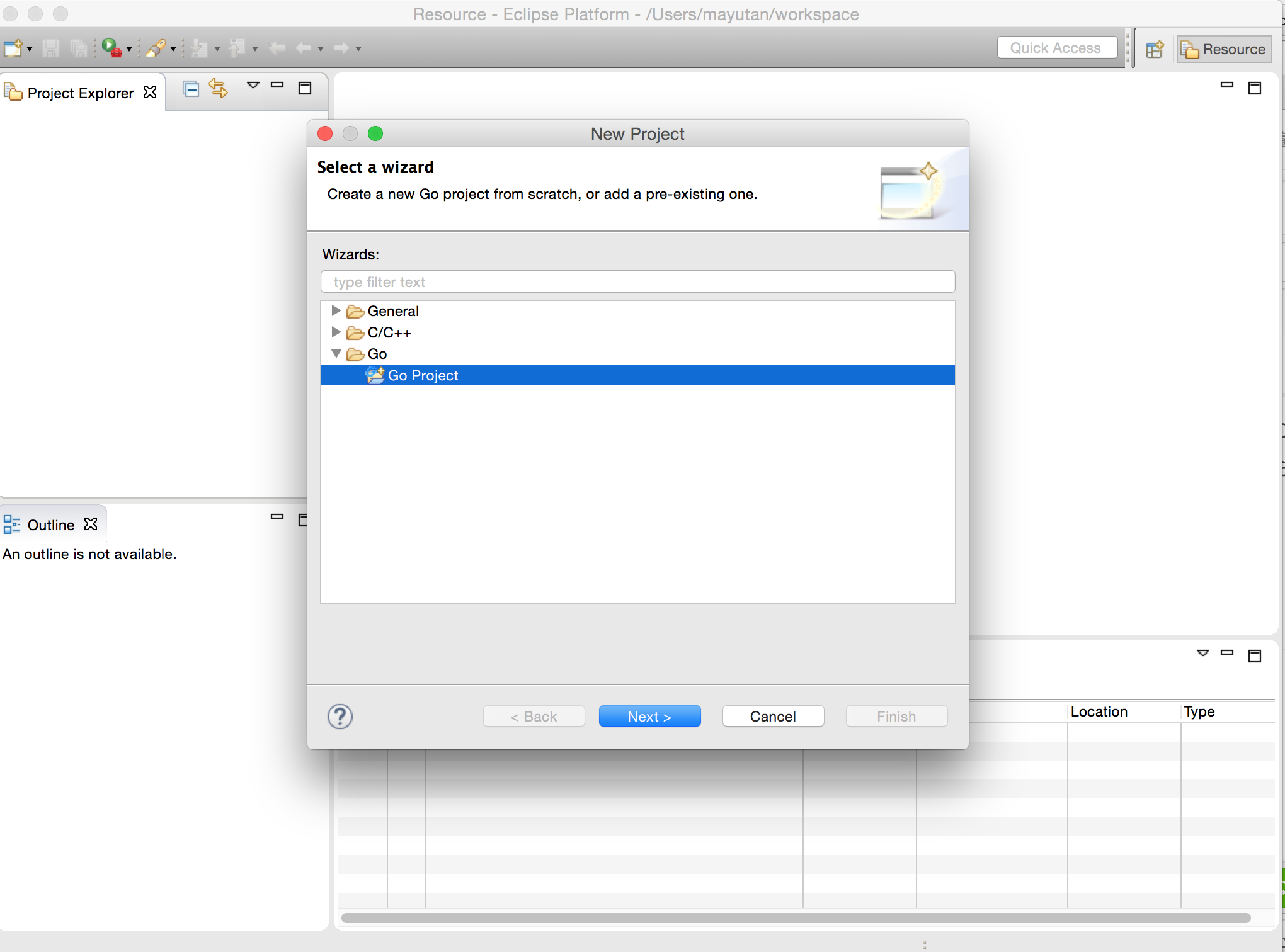
Task: Open the Forward history dropdown arrow
Action: pyautogui.click(x=358, y=49)
